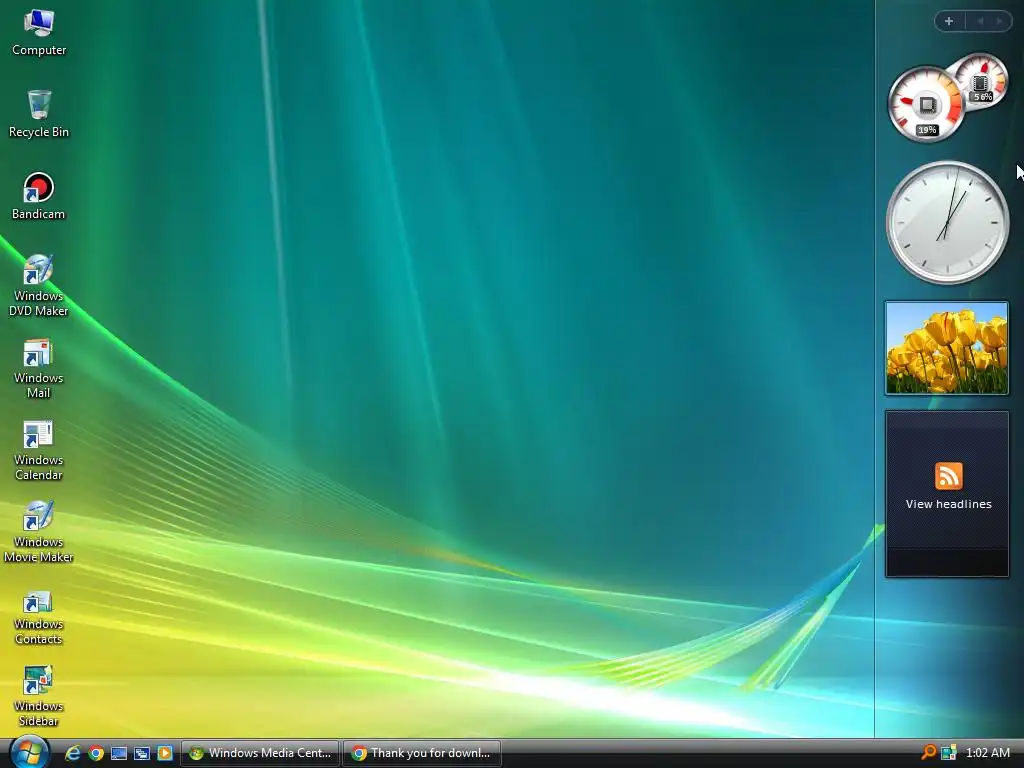
Task: Select the Windows DVD Maker shortcut
Action: coord(39,285)
